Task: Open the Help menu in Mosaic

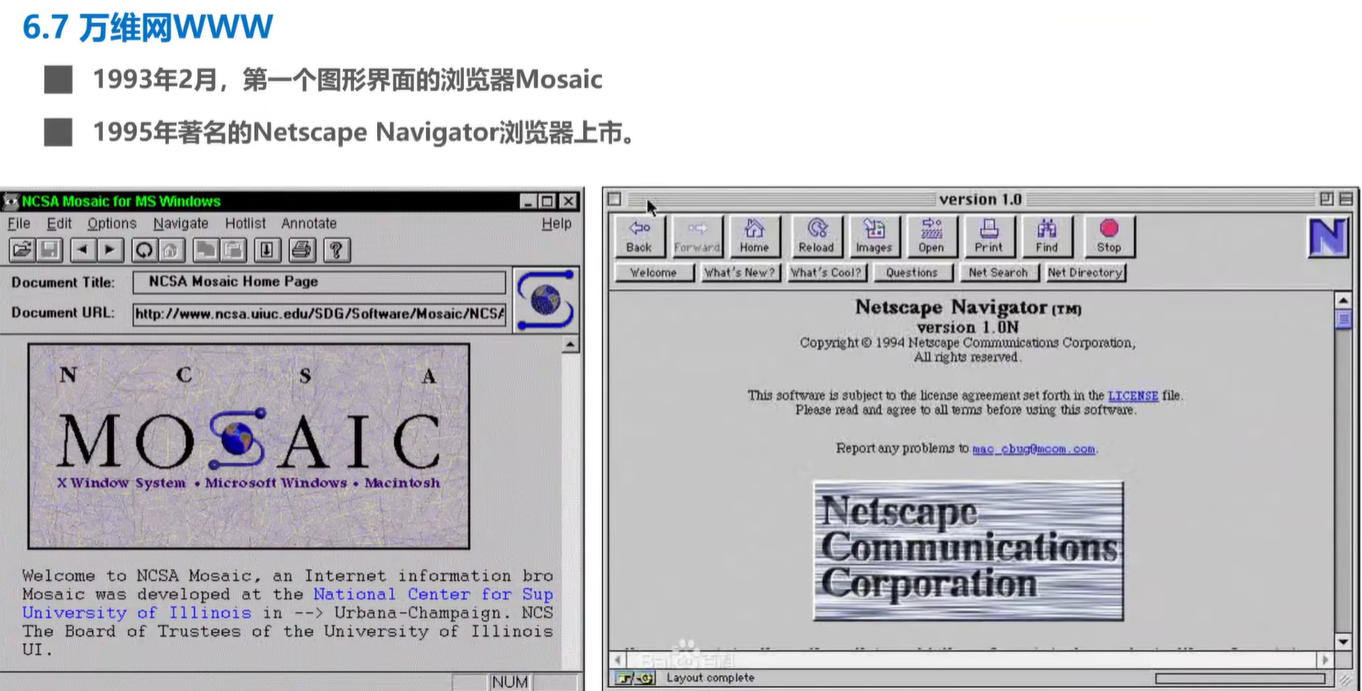Action: 556,223
